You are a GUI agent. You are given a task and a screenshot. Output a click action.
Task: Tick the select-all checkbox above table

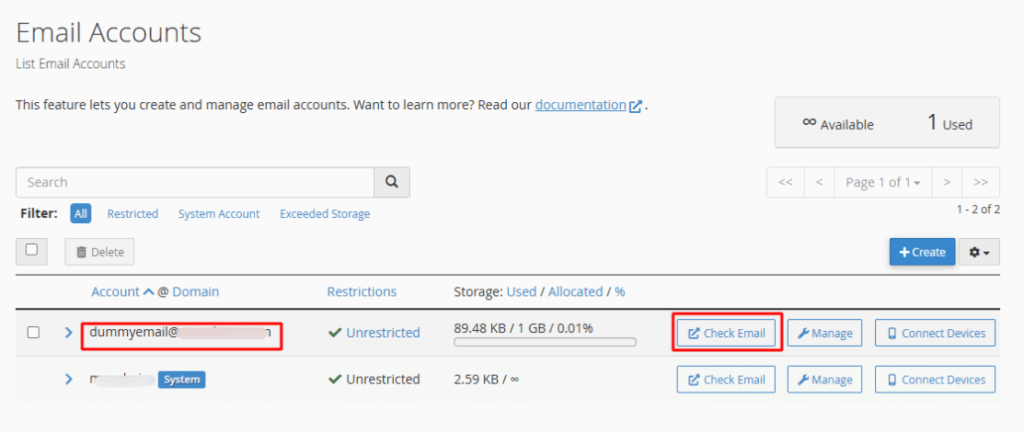click(32, 250)
